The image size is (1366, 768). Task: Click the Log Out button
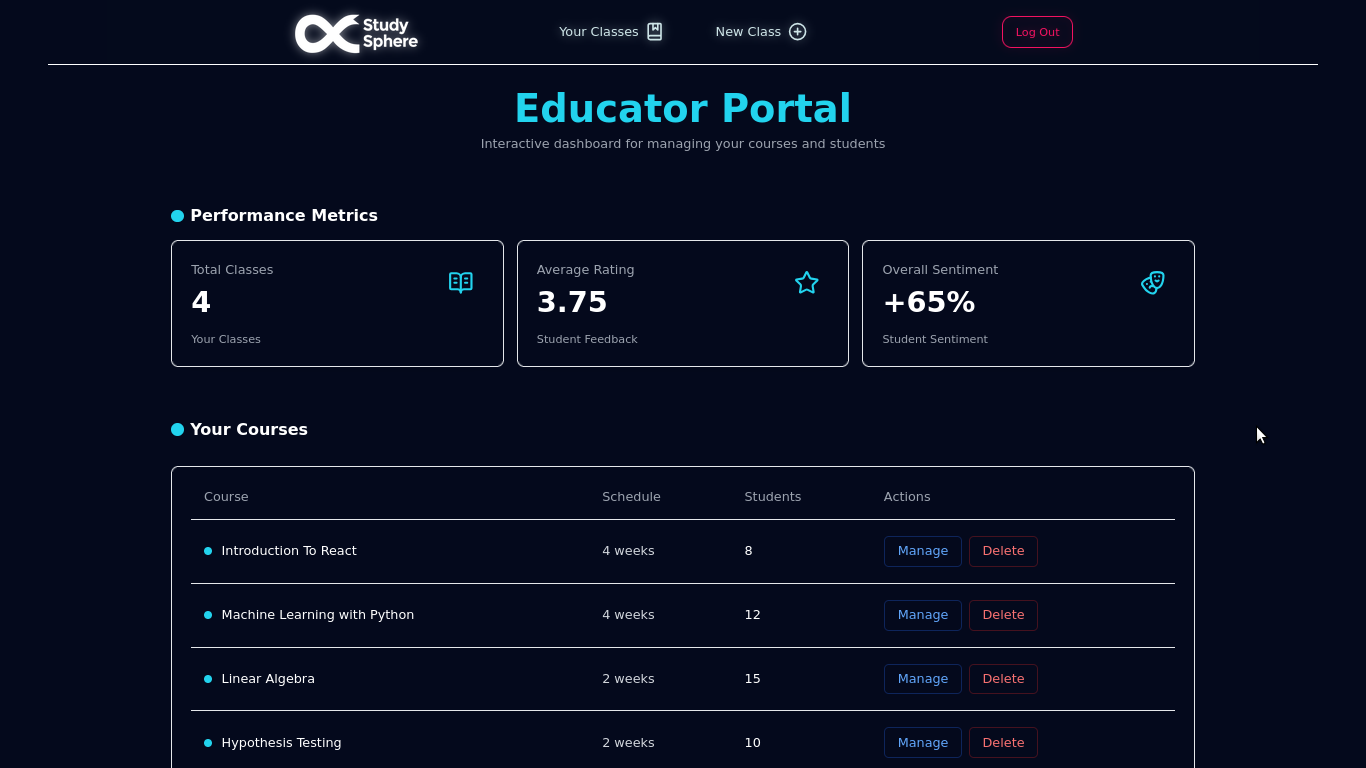point(1037,31)
